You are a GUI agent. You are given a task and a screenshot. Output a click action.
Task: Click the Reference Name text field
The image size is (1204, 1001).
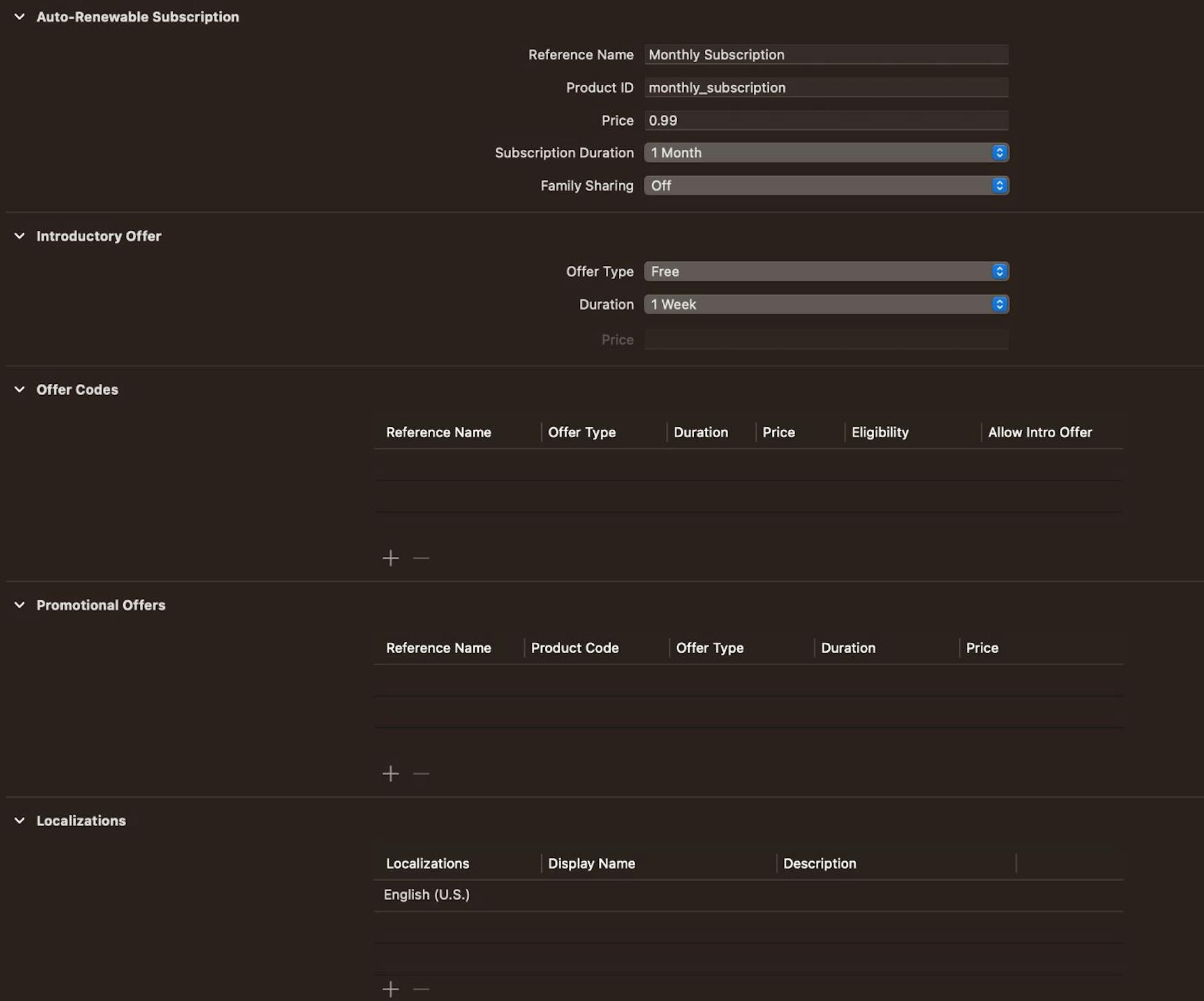[826, 55]
